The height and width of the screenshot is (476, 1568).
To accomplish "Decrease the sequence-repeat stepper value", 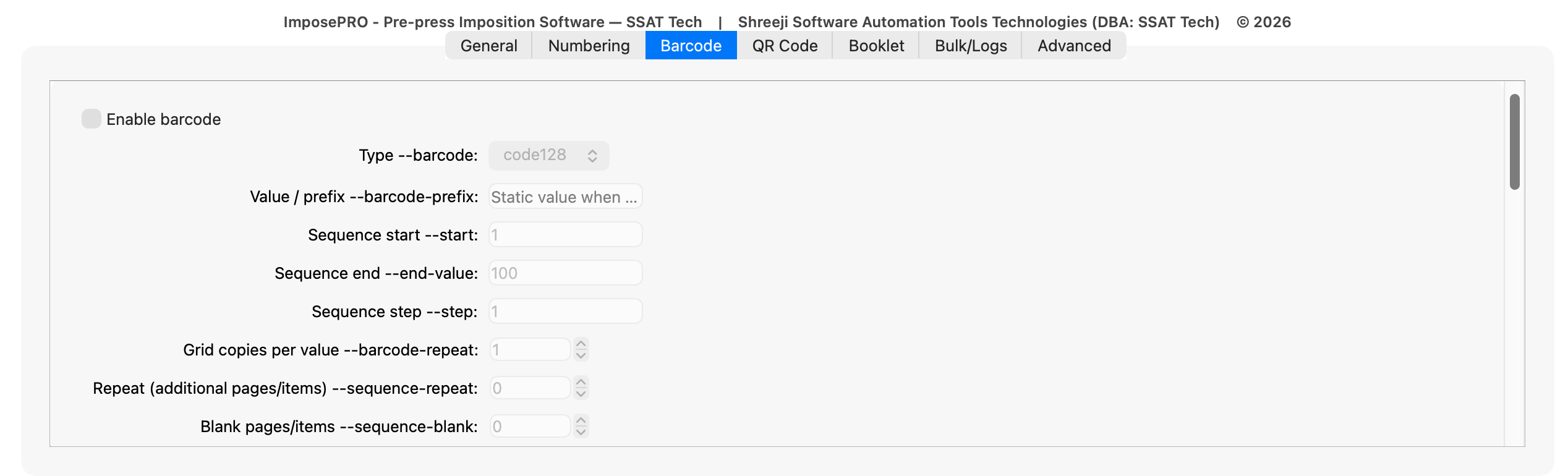I will 581,394.
